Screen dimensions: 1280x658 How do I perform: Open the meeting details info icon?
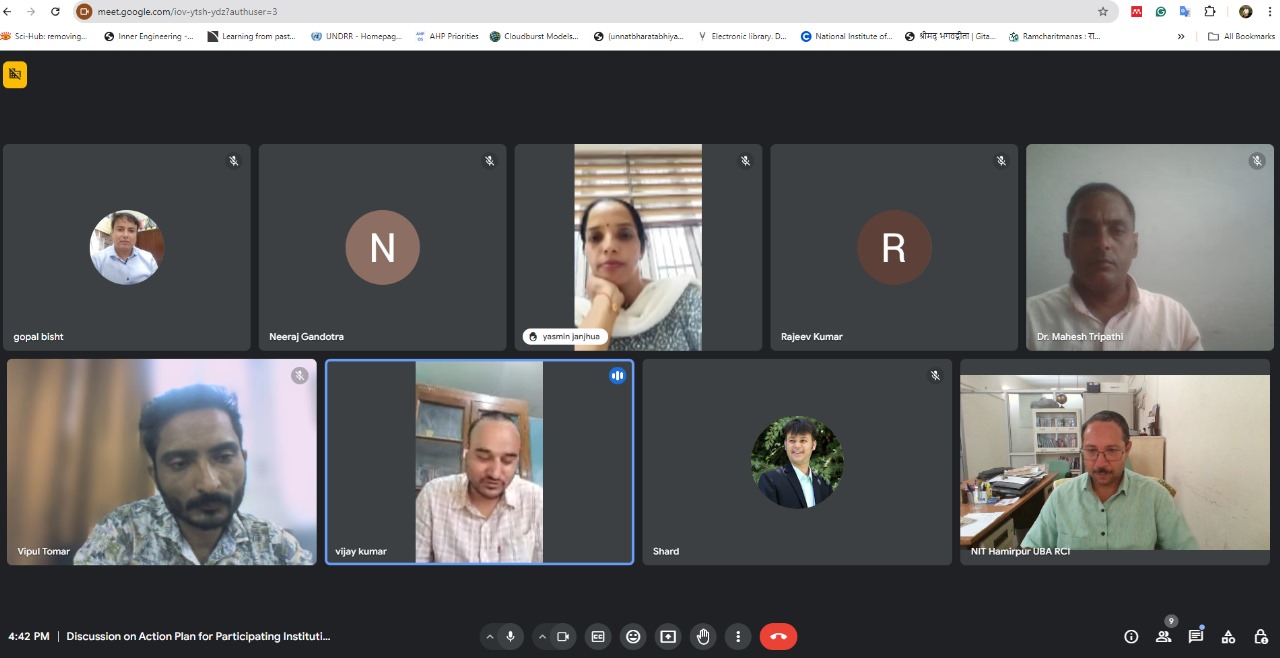pos(1131,637)
